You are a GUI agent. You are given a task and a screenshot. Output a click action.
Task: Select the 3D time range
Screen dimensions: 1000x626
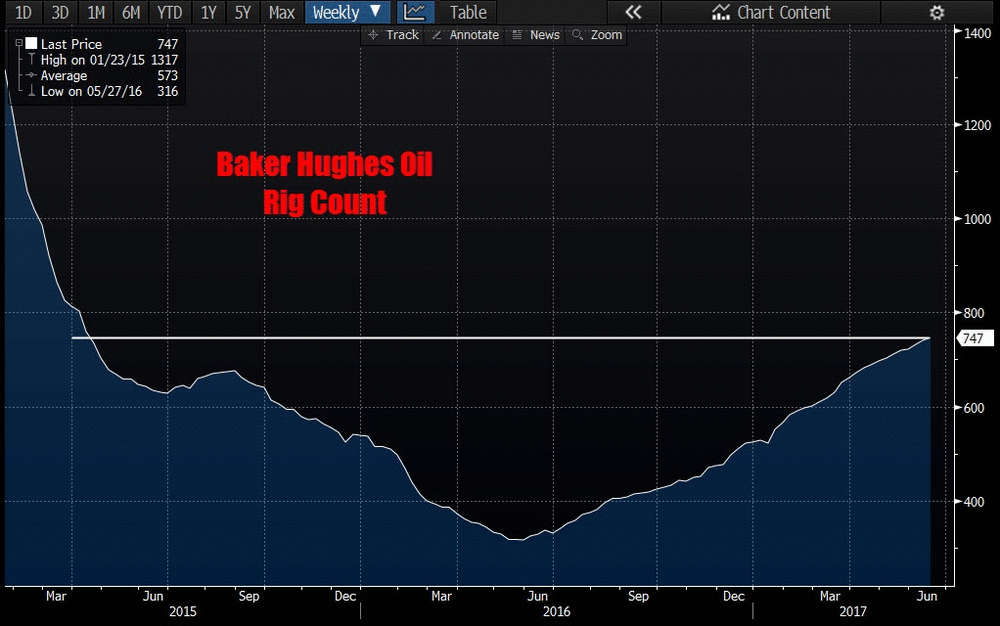60,12
